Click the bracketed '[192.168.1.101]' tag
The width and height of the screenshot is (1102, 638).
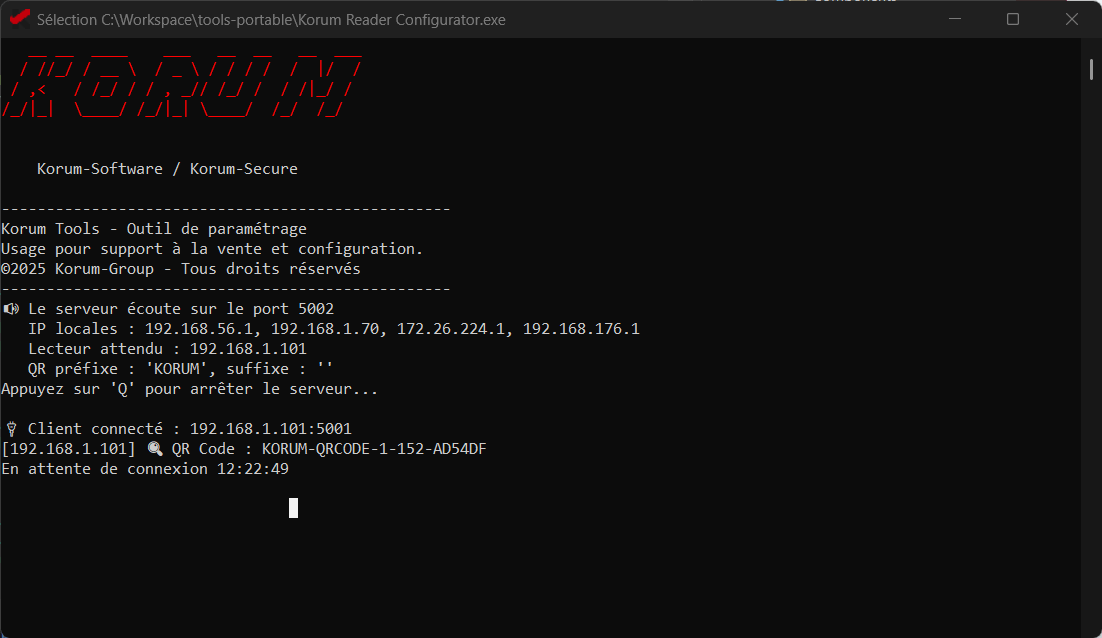(x=68, y=449)
